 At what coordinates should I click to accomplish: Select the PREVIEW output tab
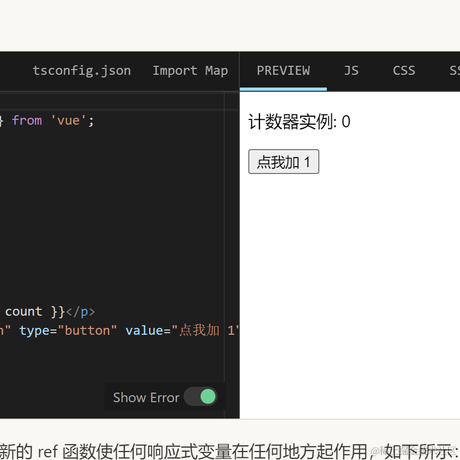(283, 71)
